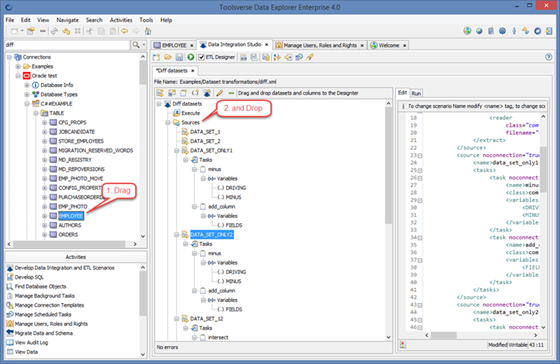560x364 pixels.
Task: Click the cut scissors icon in main toolbar
Action: (x=89, y=31)
